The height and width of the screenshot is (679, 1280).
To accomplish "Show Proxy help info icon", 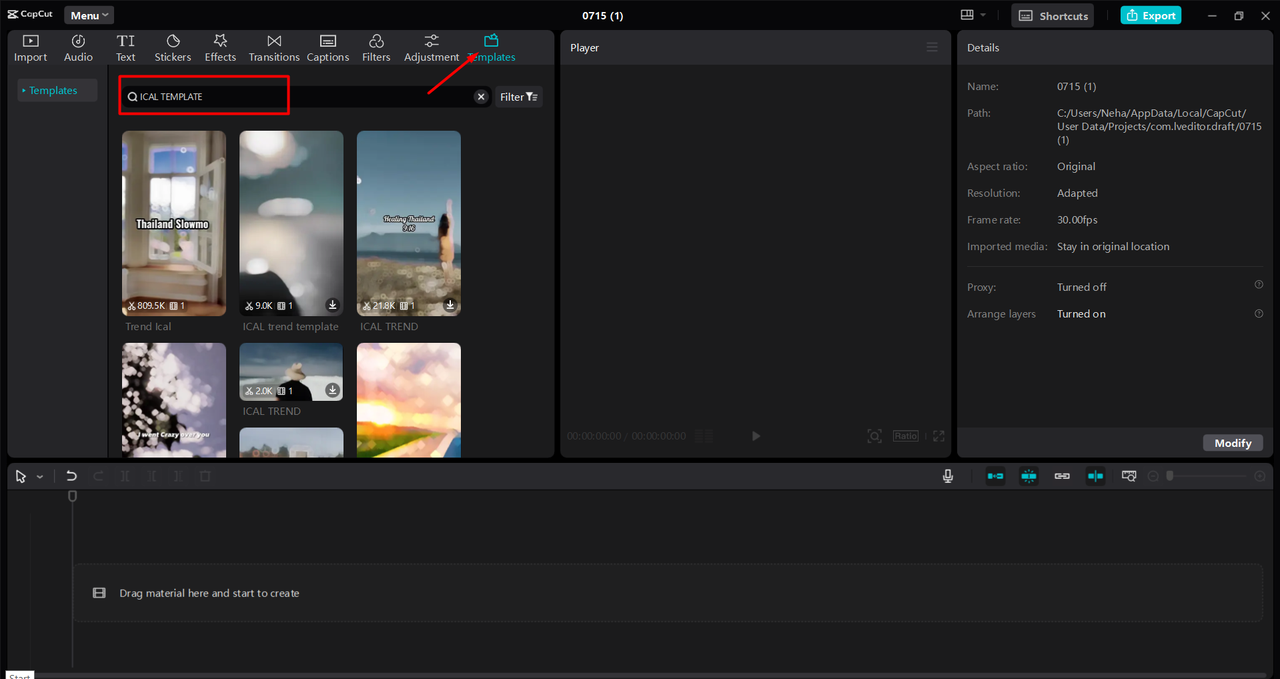I will 1259,286.
